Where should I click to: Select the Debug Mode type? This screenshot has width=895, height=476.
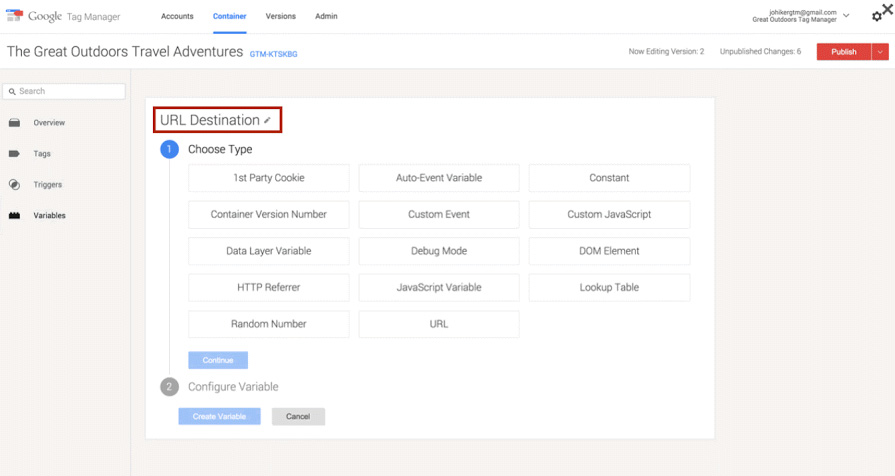[x=439, y=251]
